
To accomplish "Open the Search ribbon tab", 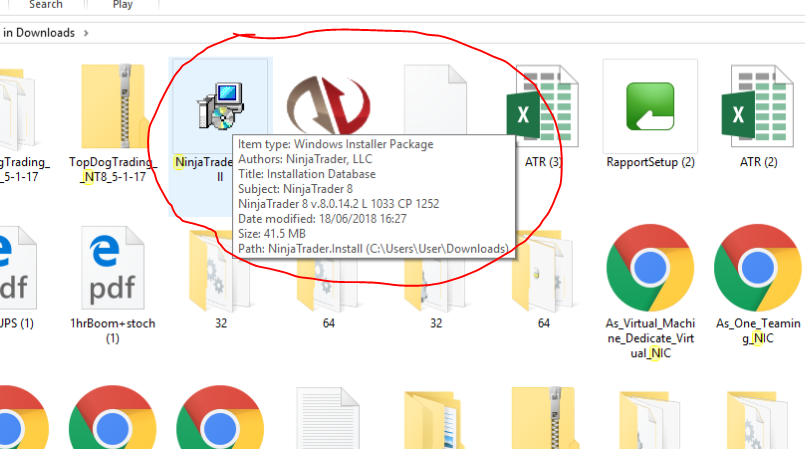I will click(45, 5).
